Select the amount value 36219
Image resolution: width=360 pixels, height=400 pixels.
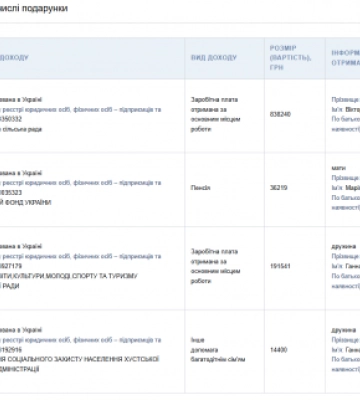tap(278, 188)
